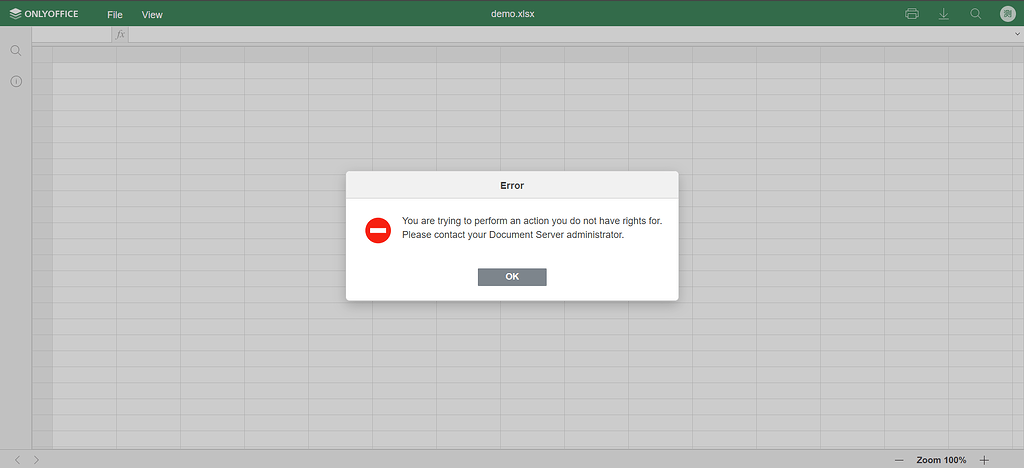Screen dimensions: 1024x468
Task: Click the user avatar icon
Action: [1007, 14]
